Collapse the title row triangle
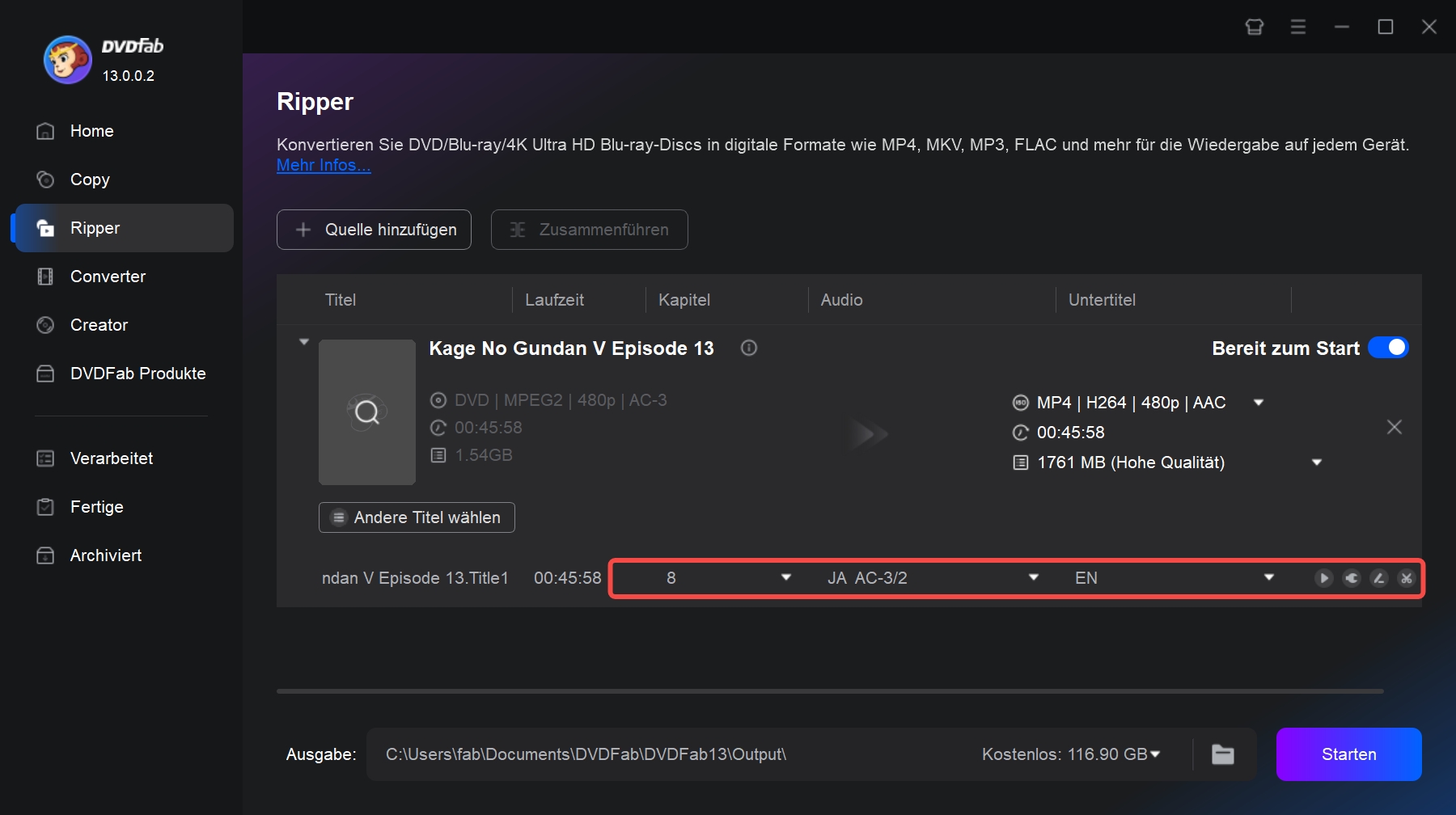 pyautogui.click(x=304, y=342)
